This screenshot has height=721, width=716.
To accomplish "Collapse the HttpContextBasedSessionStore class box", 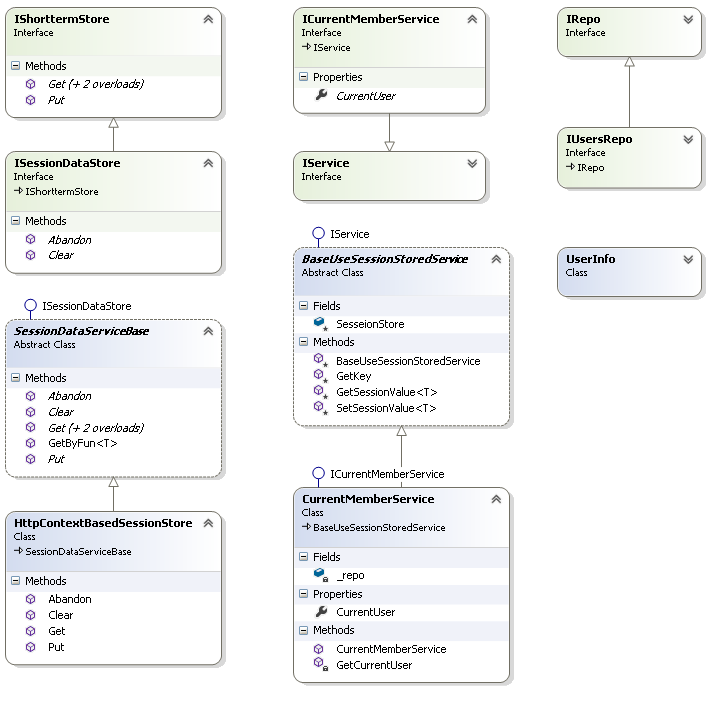I will 208,523.
